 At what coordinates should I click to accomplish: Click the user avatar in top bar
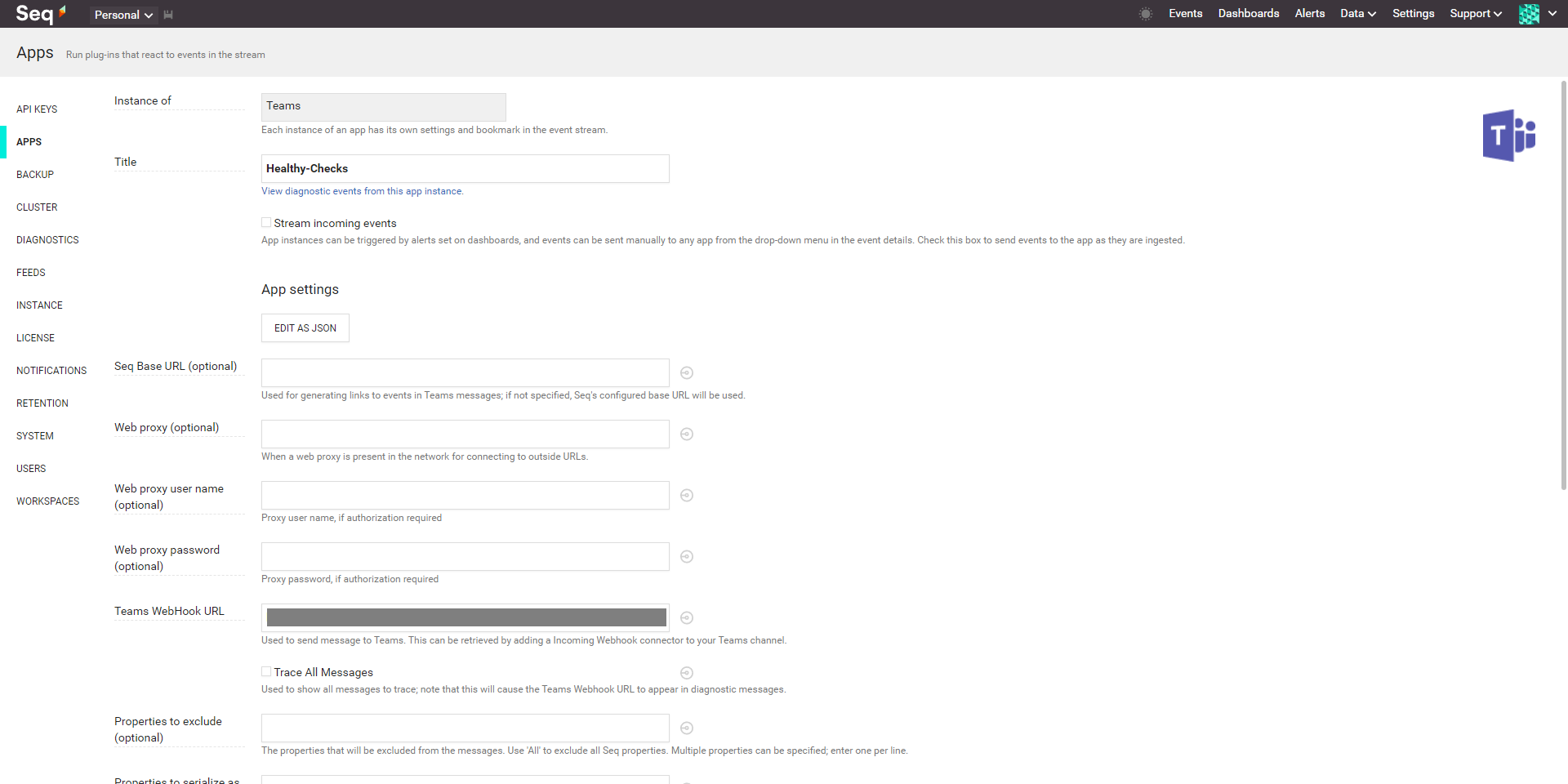(1529, 14)
